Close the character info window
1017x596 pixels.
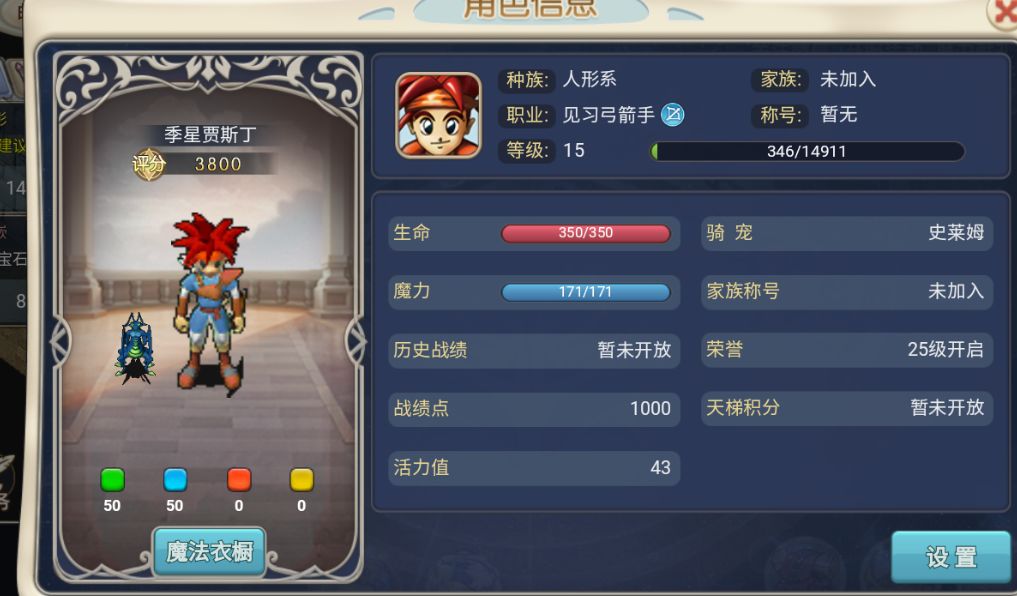(x=1003, y=12)
